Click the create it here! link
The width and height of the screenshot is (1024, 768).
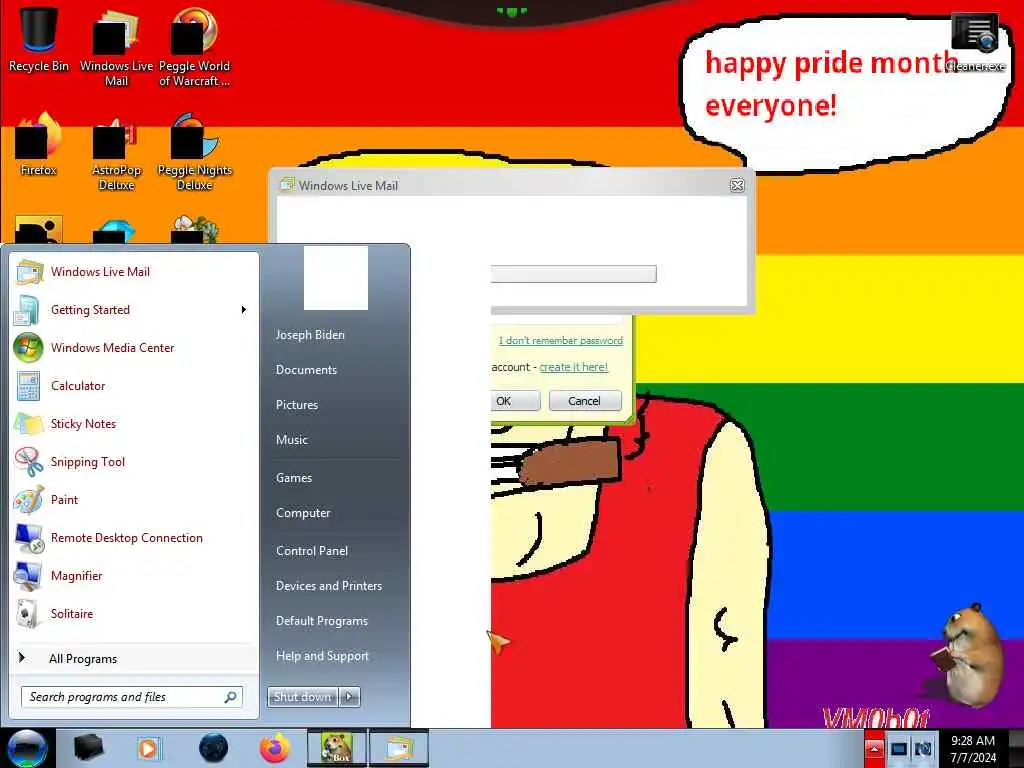(574, 367)
